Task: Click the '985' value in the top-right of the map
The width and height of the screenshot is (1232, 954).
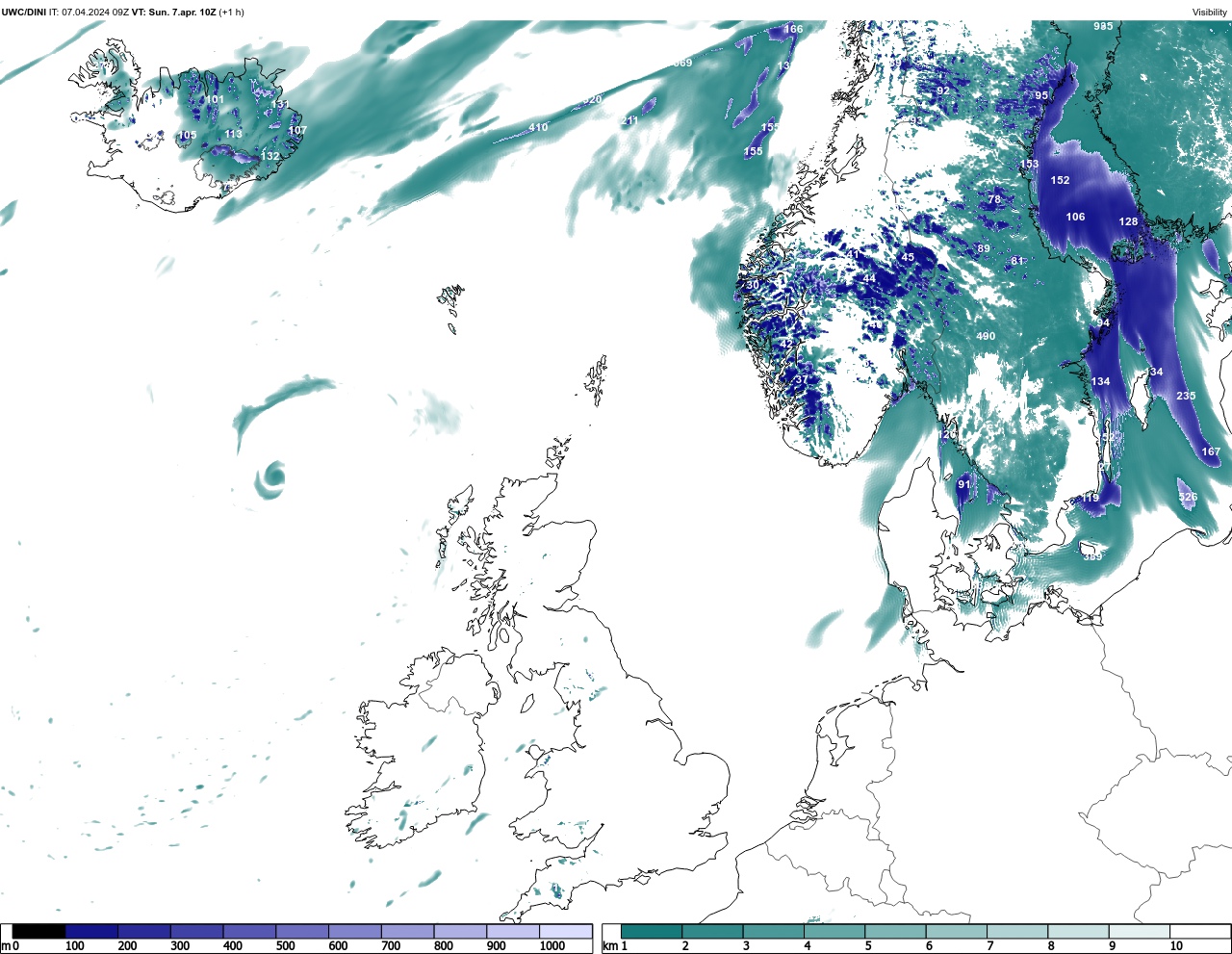Action: [x=1103, y=27]
